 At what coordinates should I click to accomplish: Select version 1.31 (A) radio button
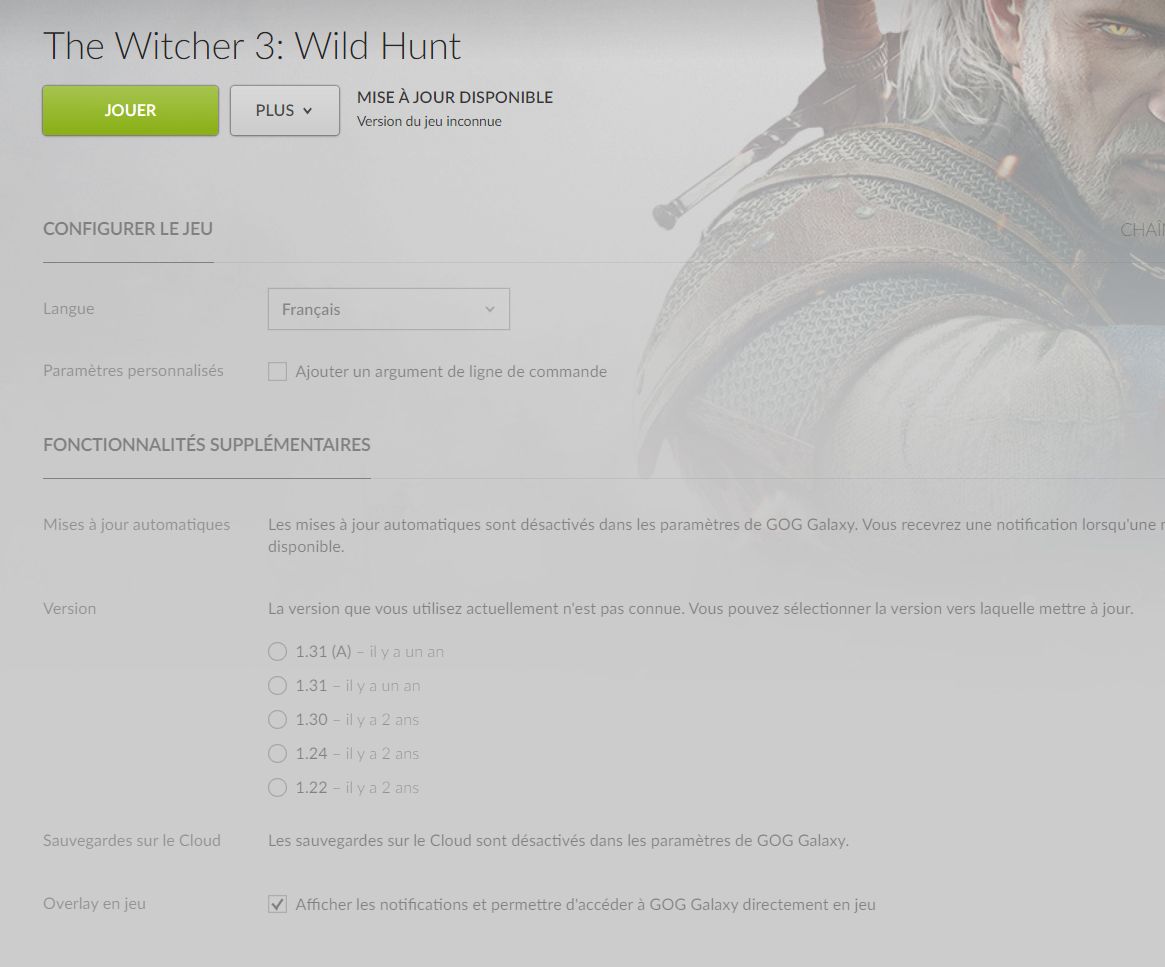277,651
